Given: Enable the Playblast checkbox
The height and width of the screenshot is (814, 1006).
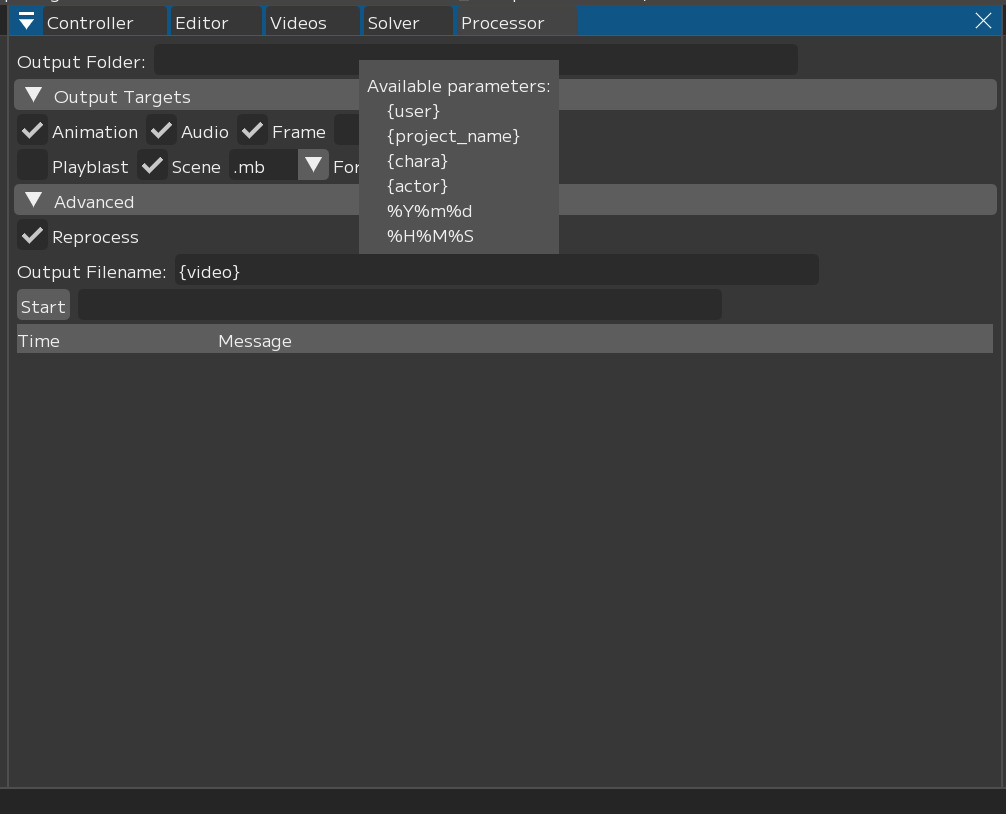Looking at the screenshot, I should coord(33,166).
